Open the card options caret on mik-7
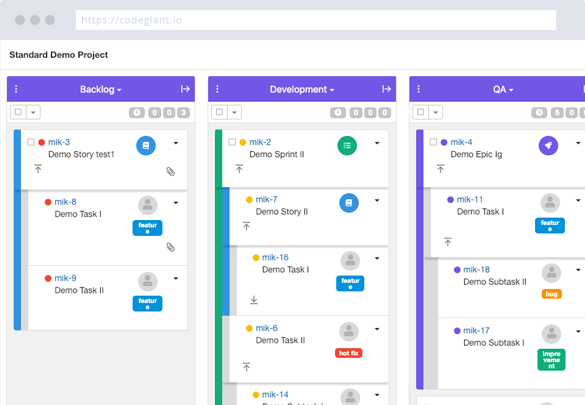Screen dimensions: 585x405 click(x=377, y=200)
